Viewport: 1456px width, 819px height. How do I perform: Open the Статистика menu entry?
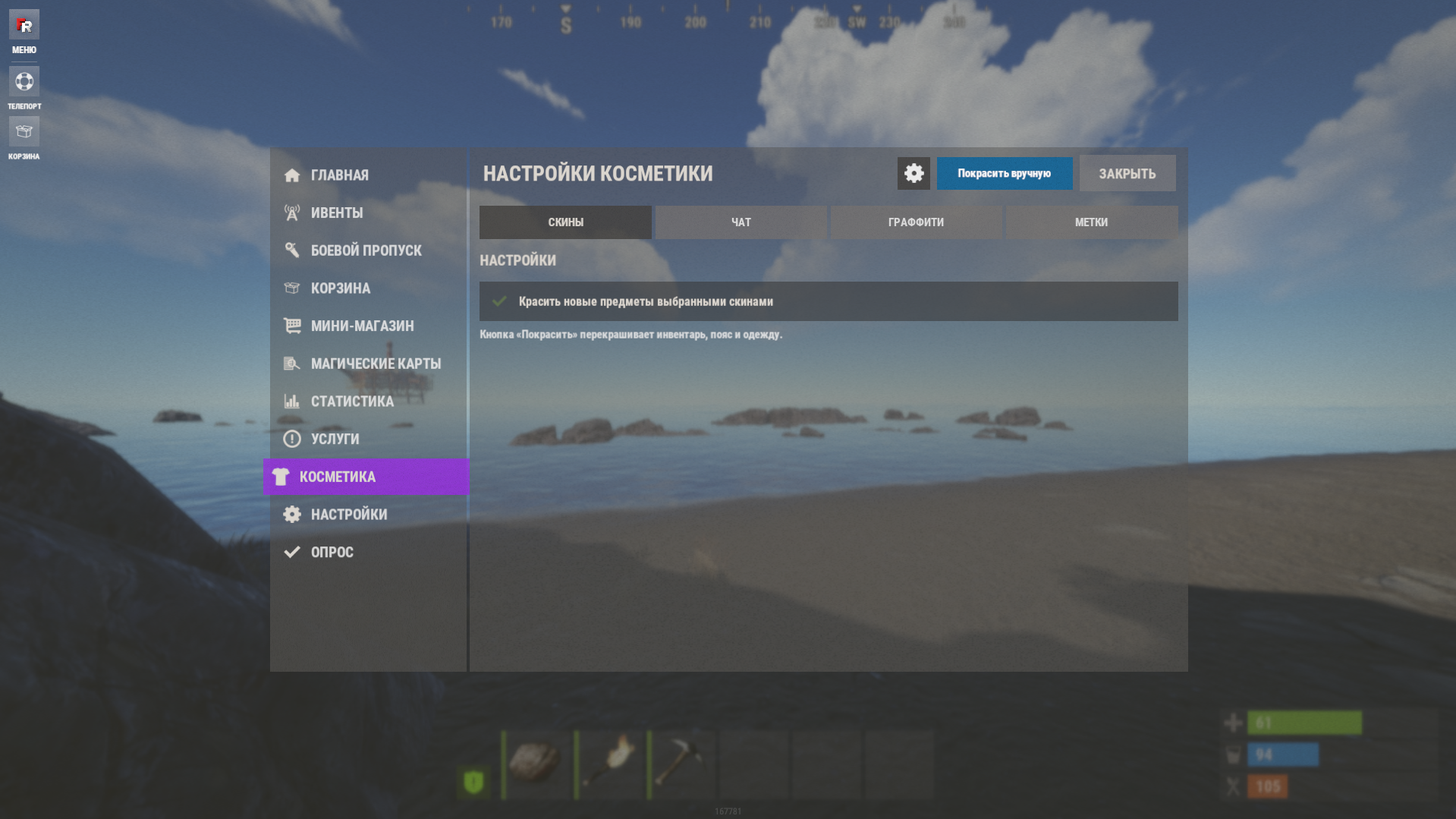(369, 402)
